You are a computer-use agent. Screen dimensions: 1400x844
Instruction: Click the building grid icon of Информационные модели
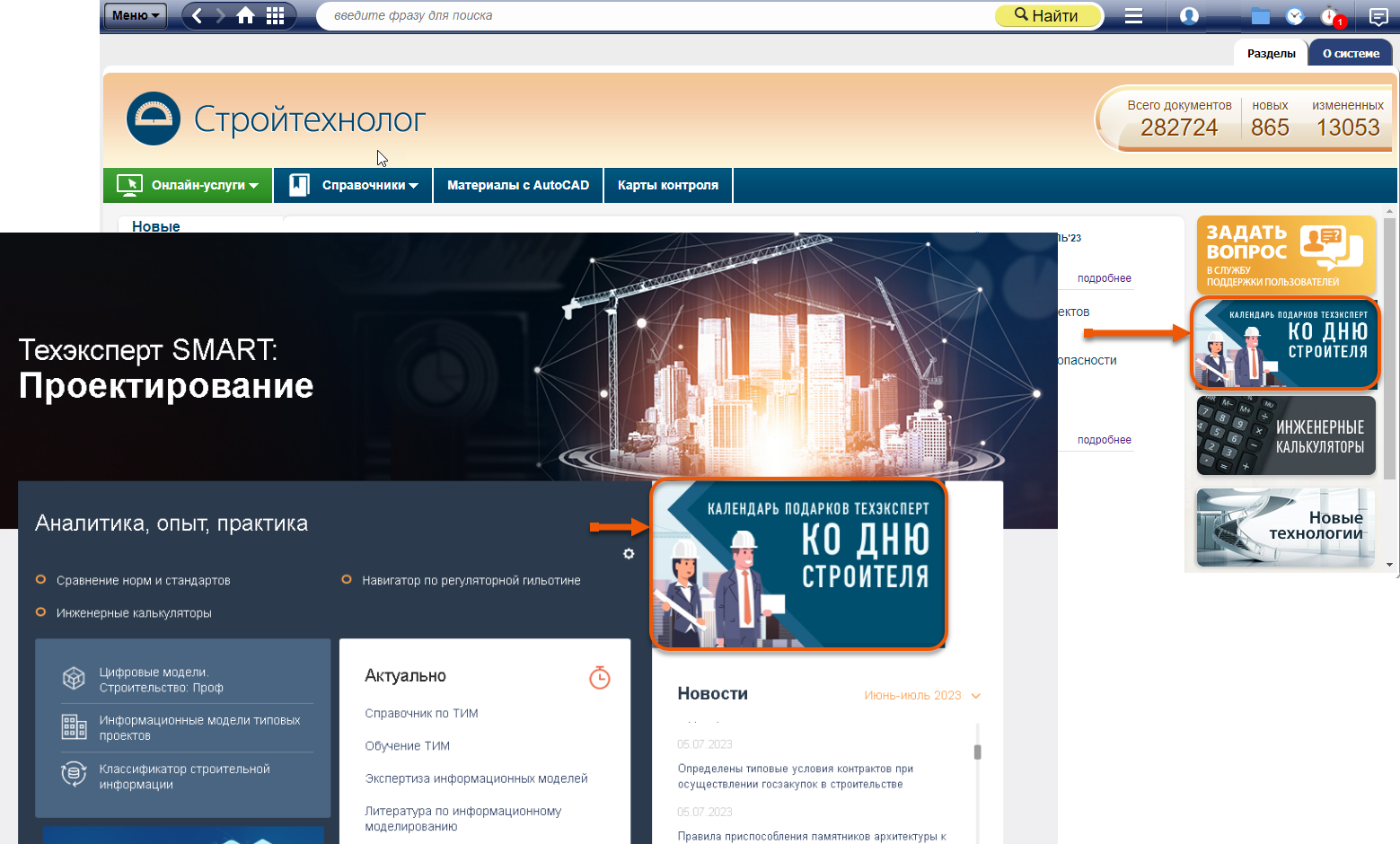[74, 726]
